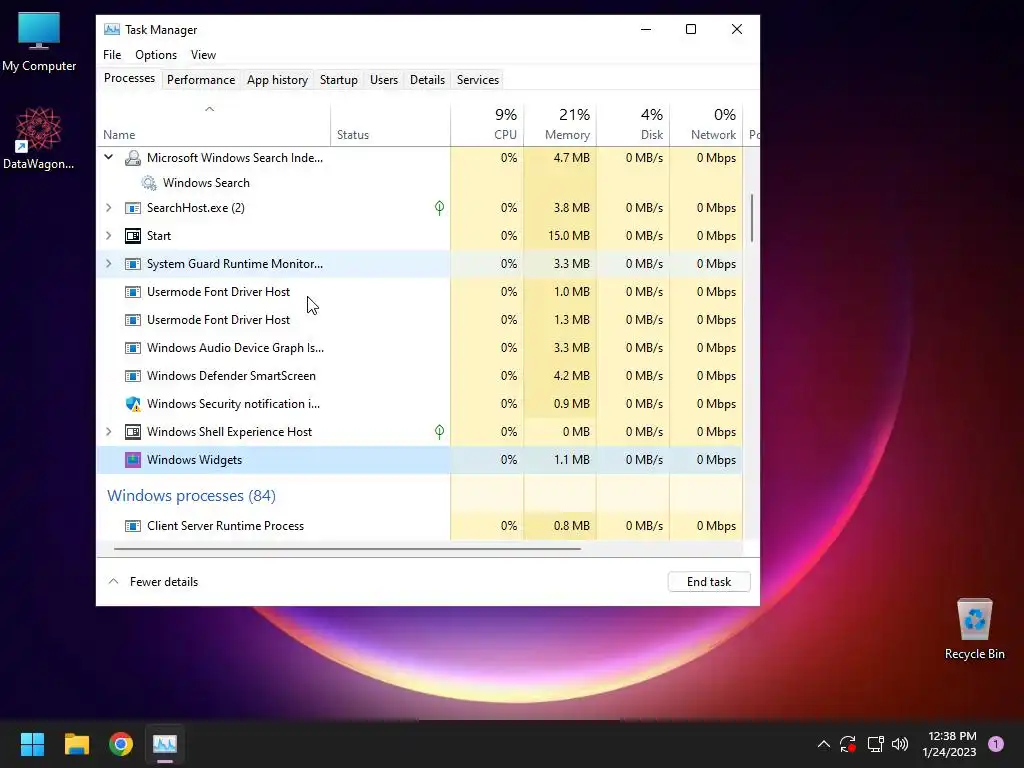Viewport: 1024px width, 768px height.
Task: Click the volume speaker tray icon
Action: pyautogui.click(x=900, y=744)
